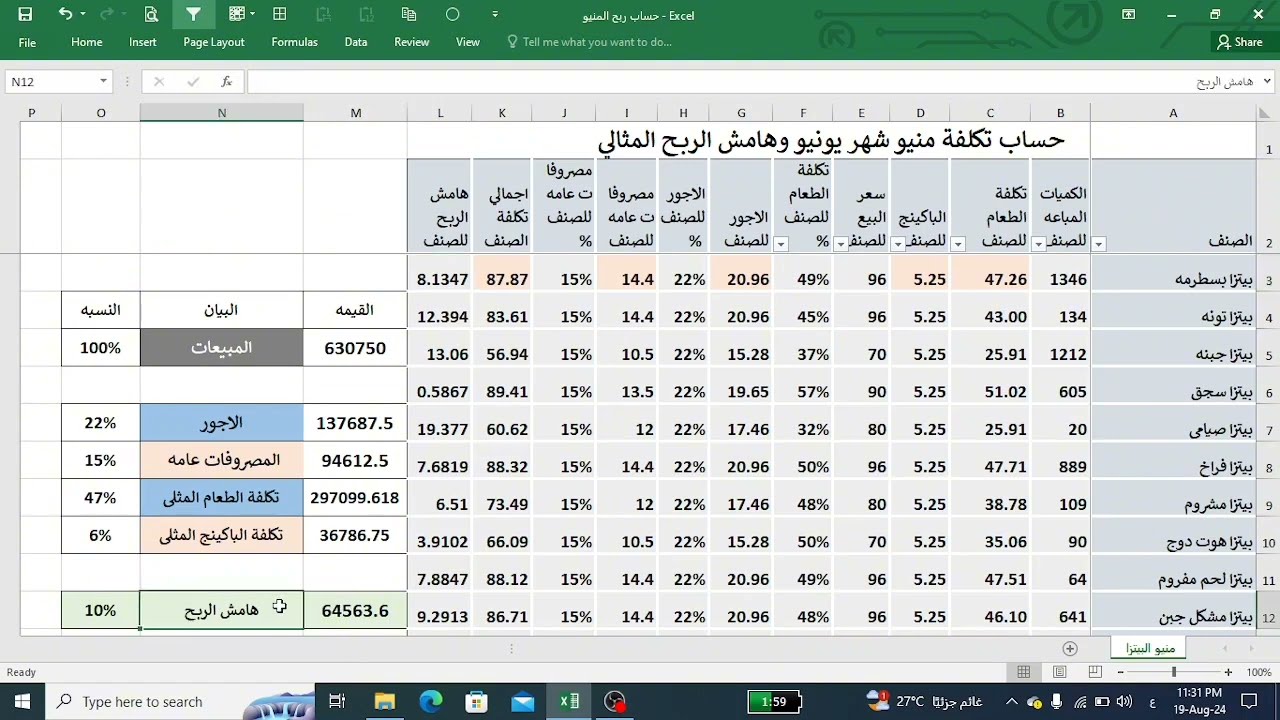The height and width of the screenshot is (720, 1280).
Task: Click the Print Preview icon
Action: click(x=151, y=14)
